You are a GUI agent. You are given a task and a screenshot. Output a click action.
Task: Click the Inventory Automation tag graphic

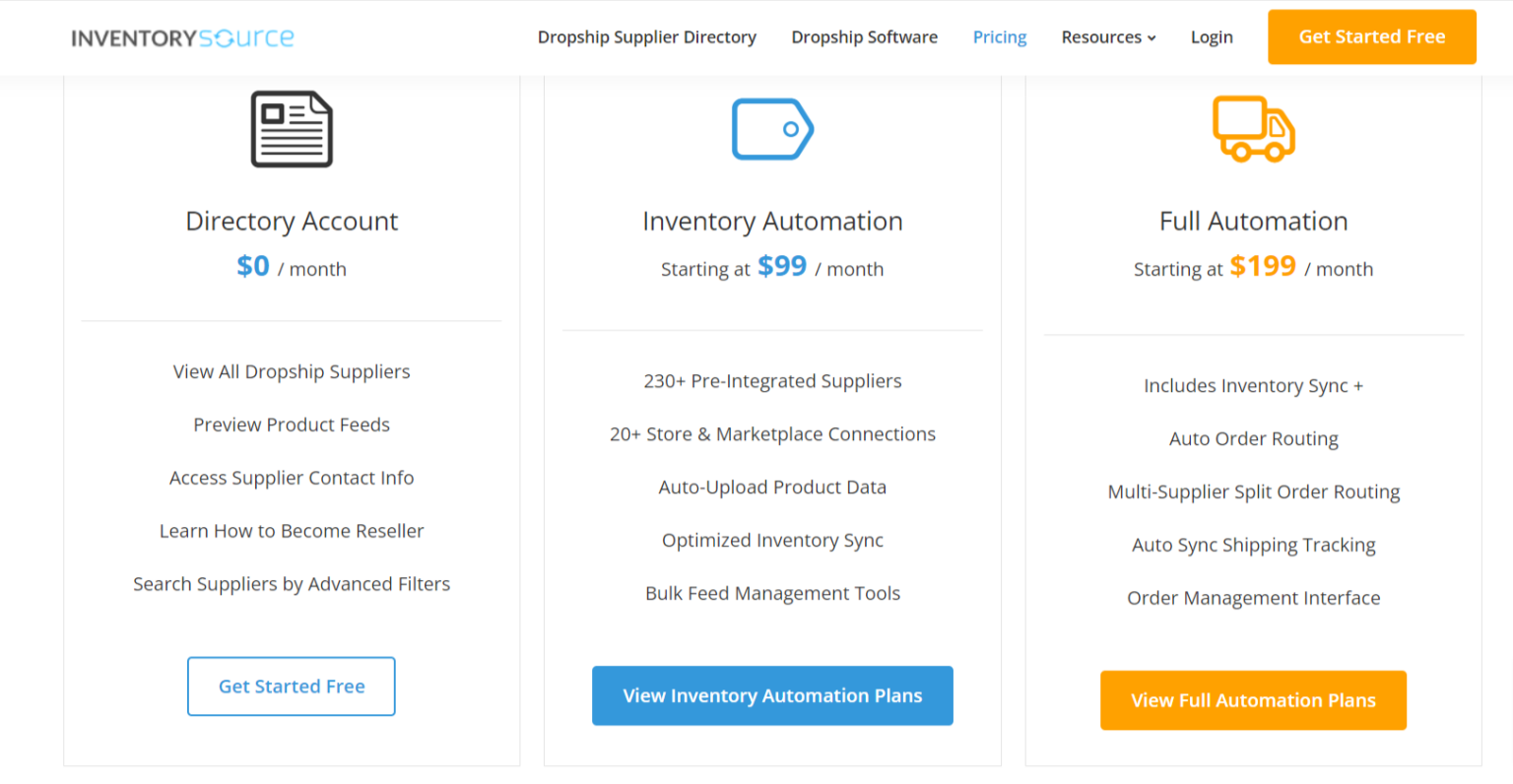pyautogui.click(x=772, y=128)
